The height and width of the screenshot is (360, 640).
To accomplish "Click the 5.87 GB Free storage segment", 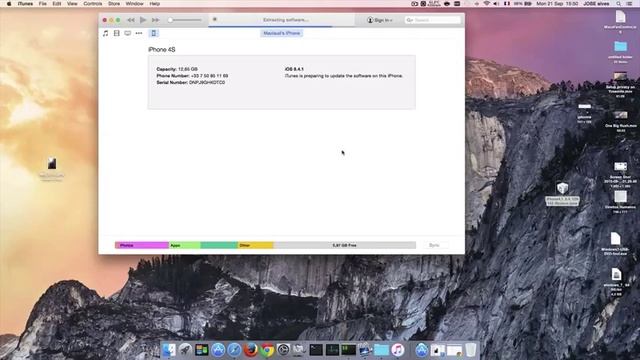I will point(344,245).
